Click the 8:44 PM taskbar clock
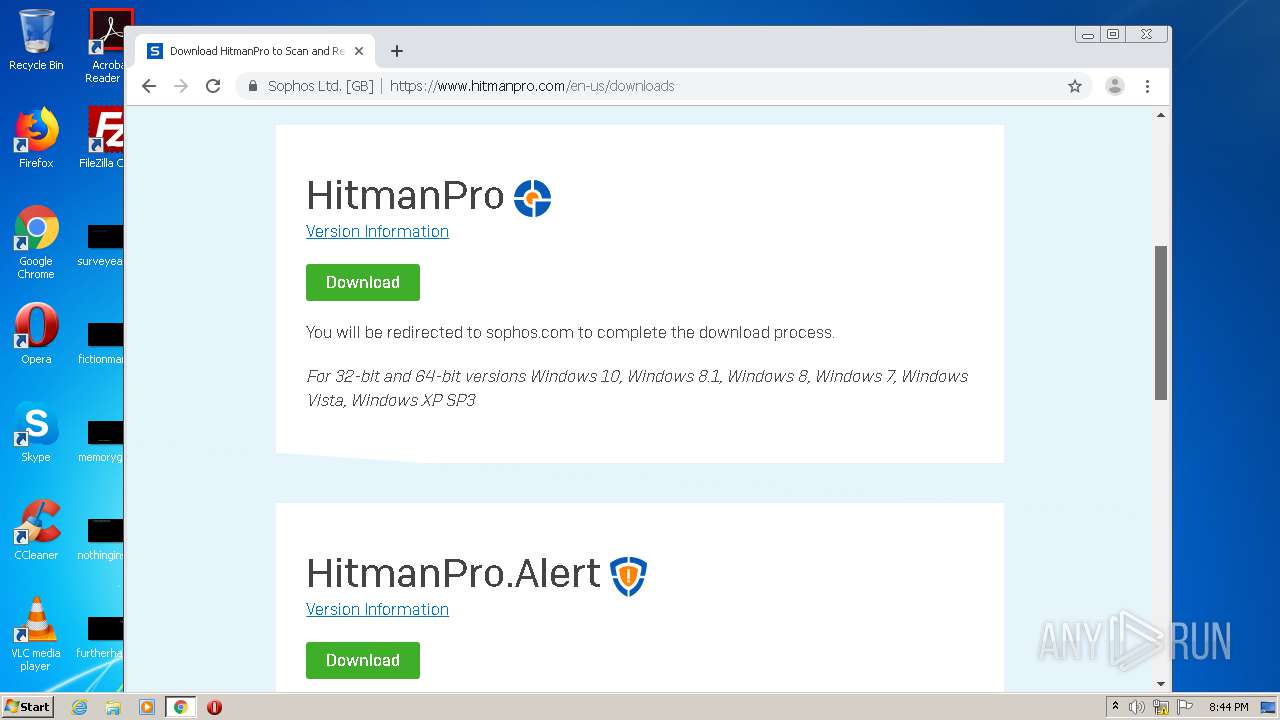This screenshot has width=1280, height=720. [x=1228, y=707]
